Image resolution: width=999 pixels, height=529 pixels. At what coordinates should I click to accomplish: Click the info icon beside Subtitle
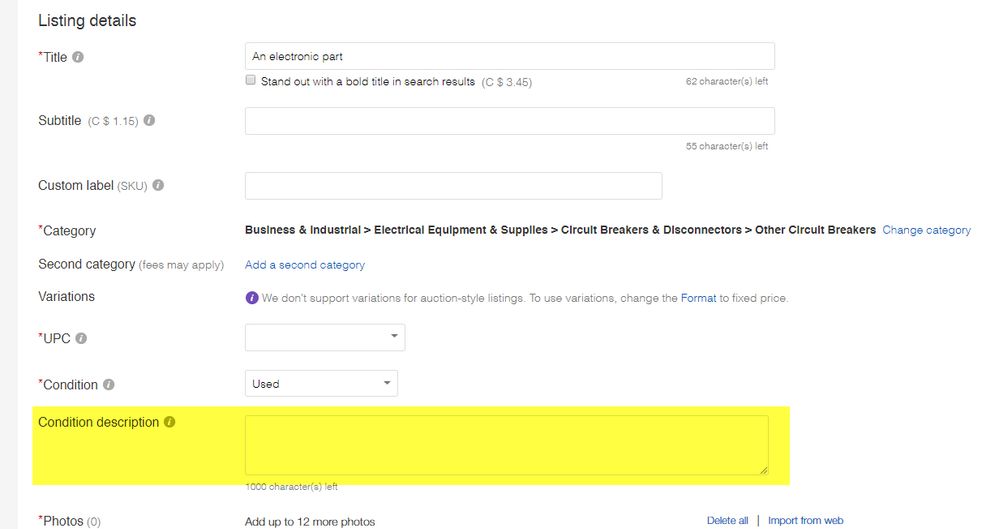(x=149, y=120)
